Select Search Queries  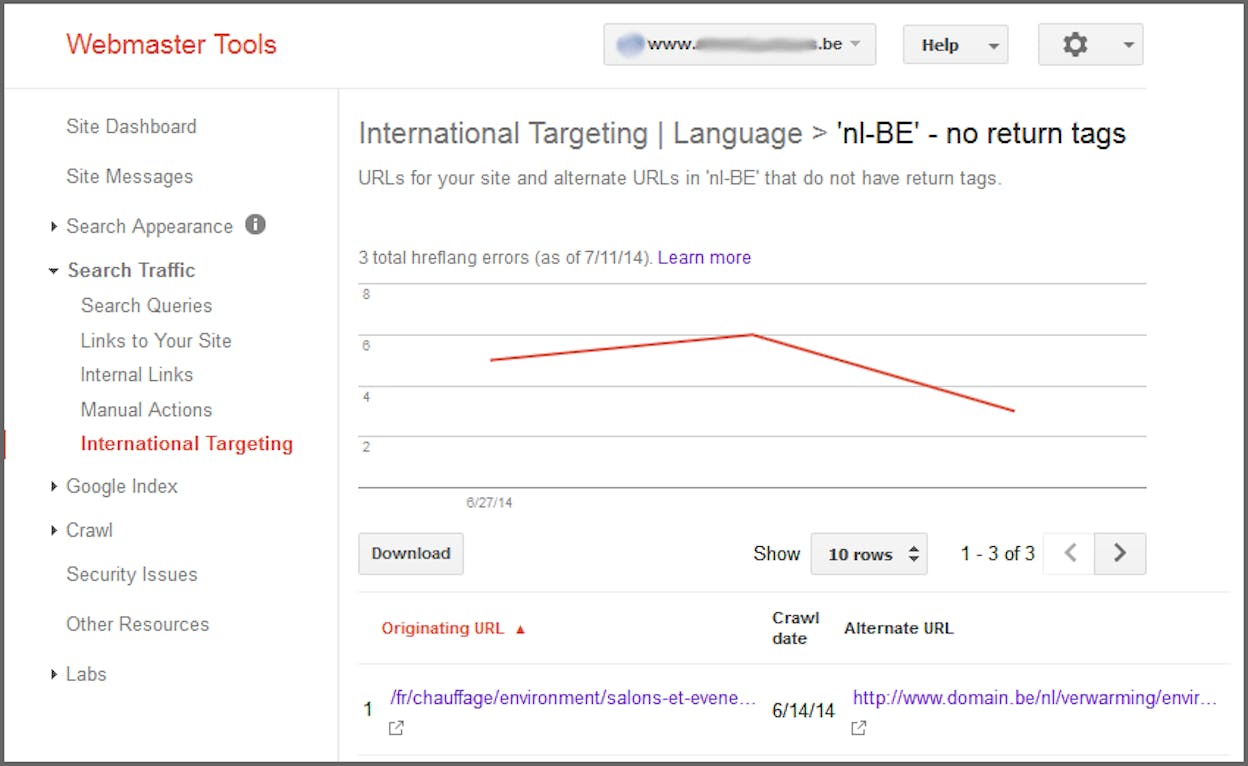(147, 306)
